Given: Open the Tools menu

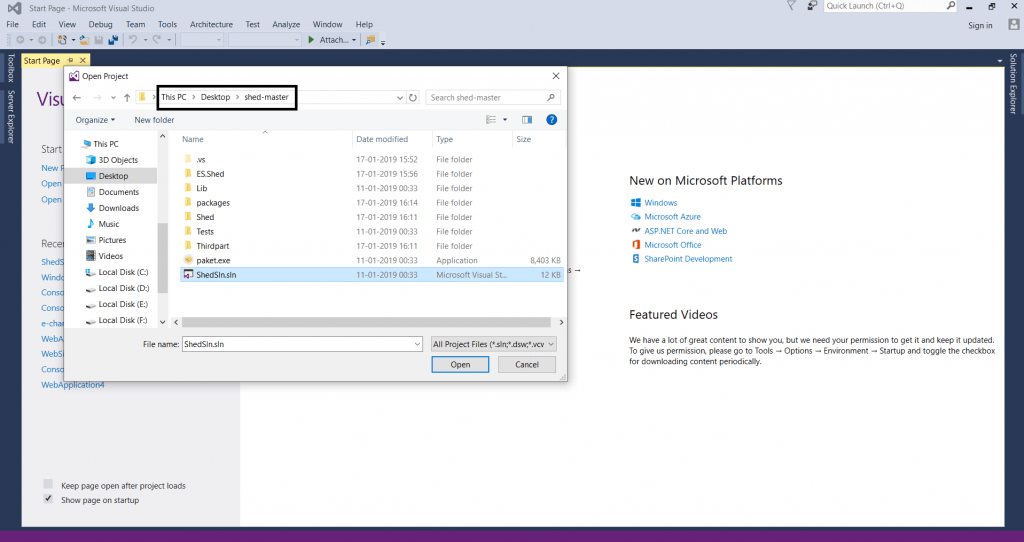Looking at the screenshot, I should (x=167, y=24).
